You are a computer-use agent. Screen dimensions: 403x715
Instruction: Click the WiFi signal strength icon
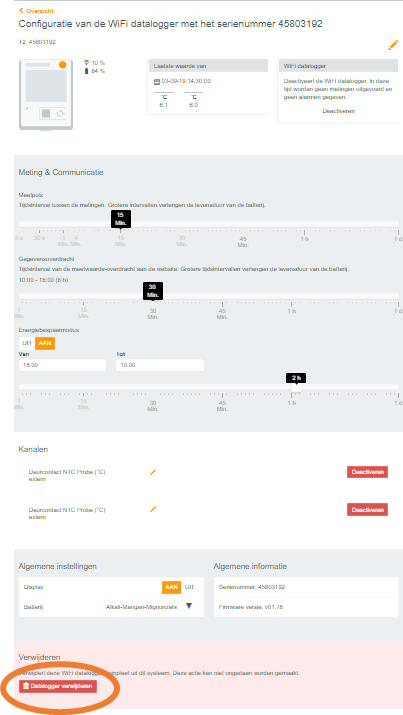tap(87, 62)
